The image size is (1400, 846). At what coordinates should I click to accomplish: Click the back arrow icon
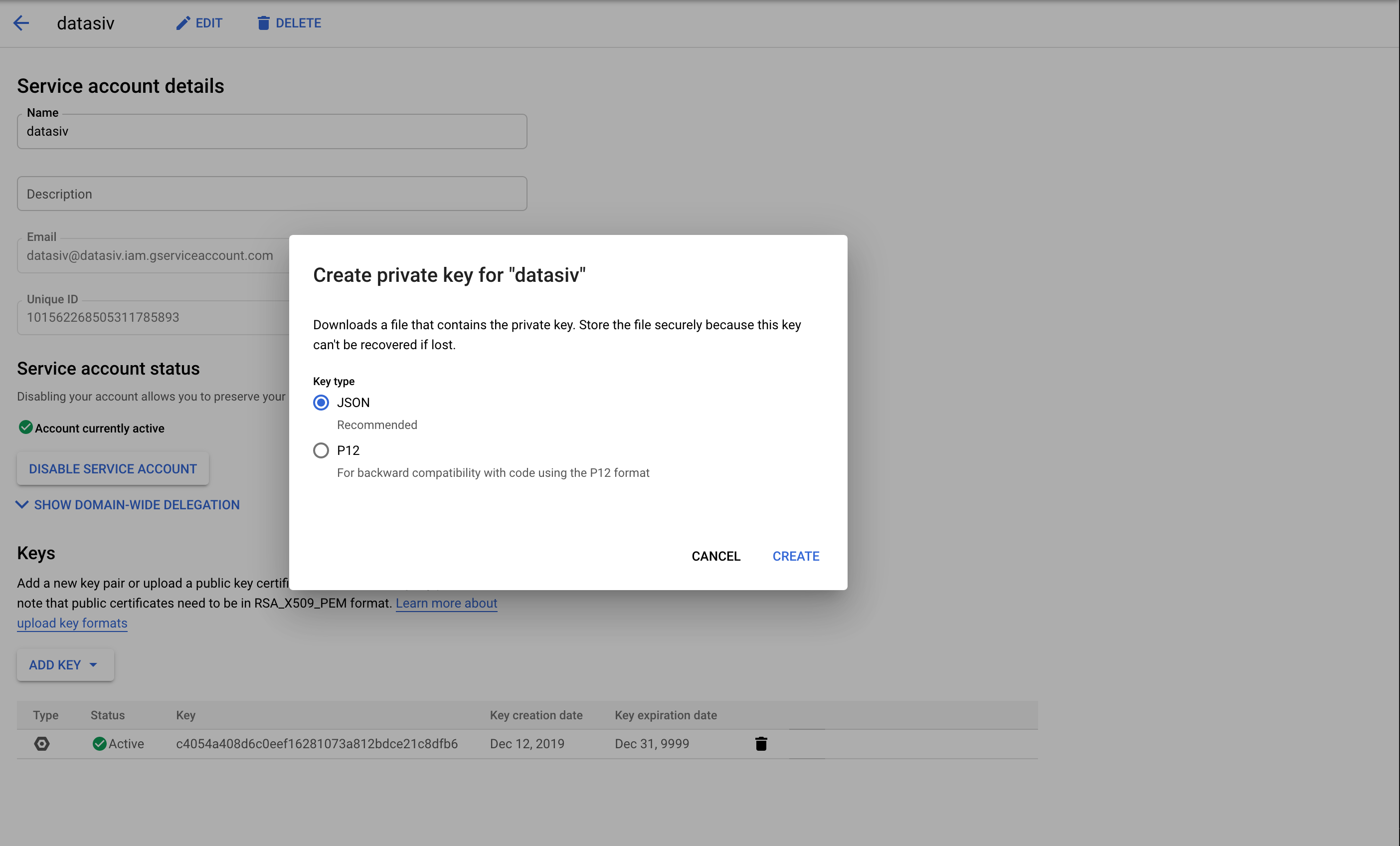point(21,23)
